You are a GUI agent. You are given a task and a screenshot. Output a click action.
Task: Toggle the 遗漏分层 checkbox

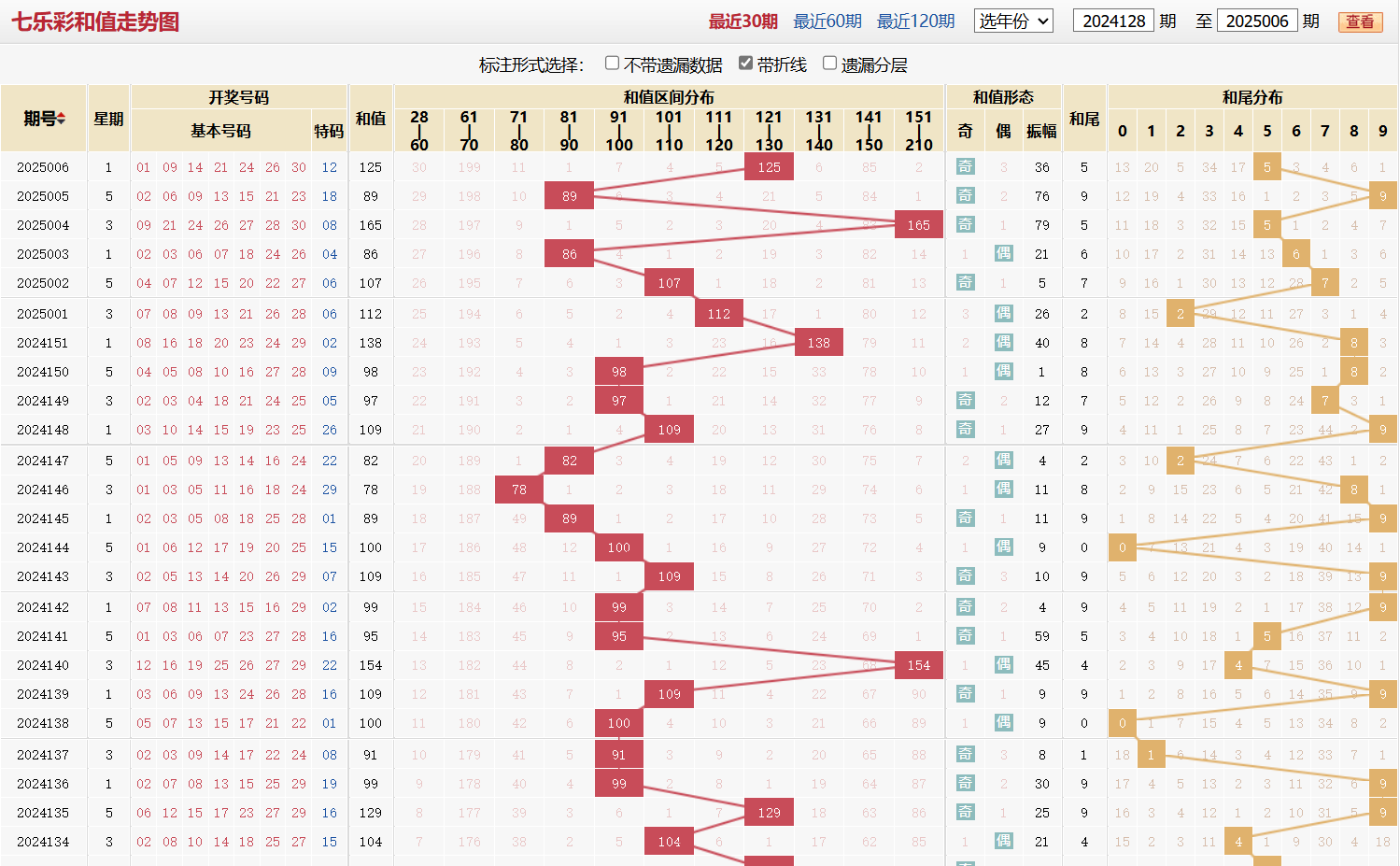829,64
